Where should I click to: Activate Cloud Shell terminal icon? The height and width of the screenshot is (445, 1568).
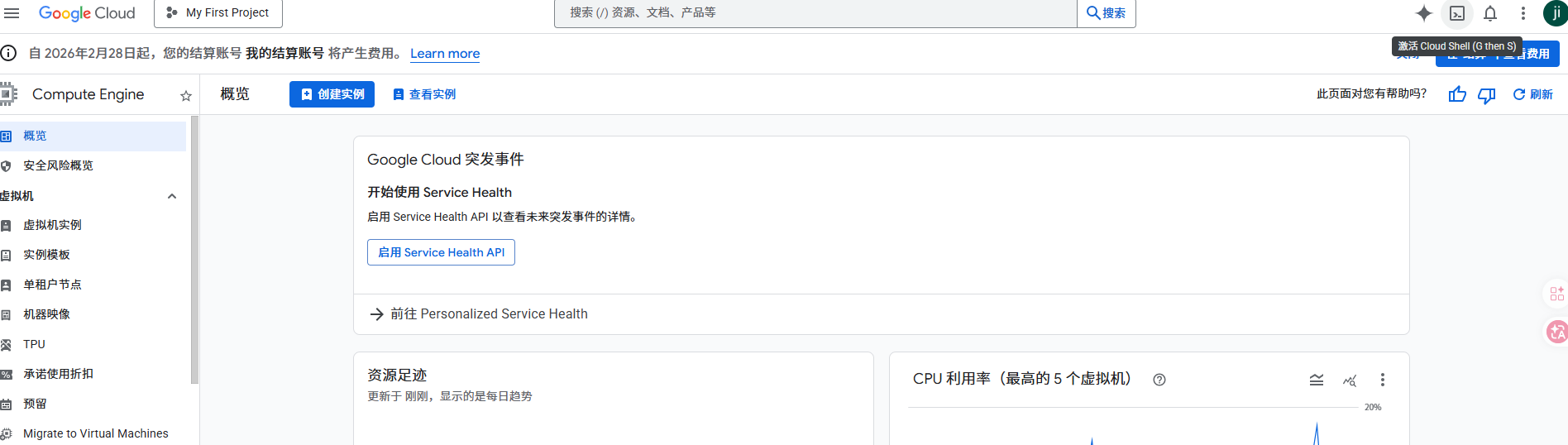(x=1457, y=13)
